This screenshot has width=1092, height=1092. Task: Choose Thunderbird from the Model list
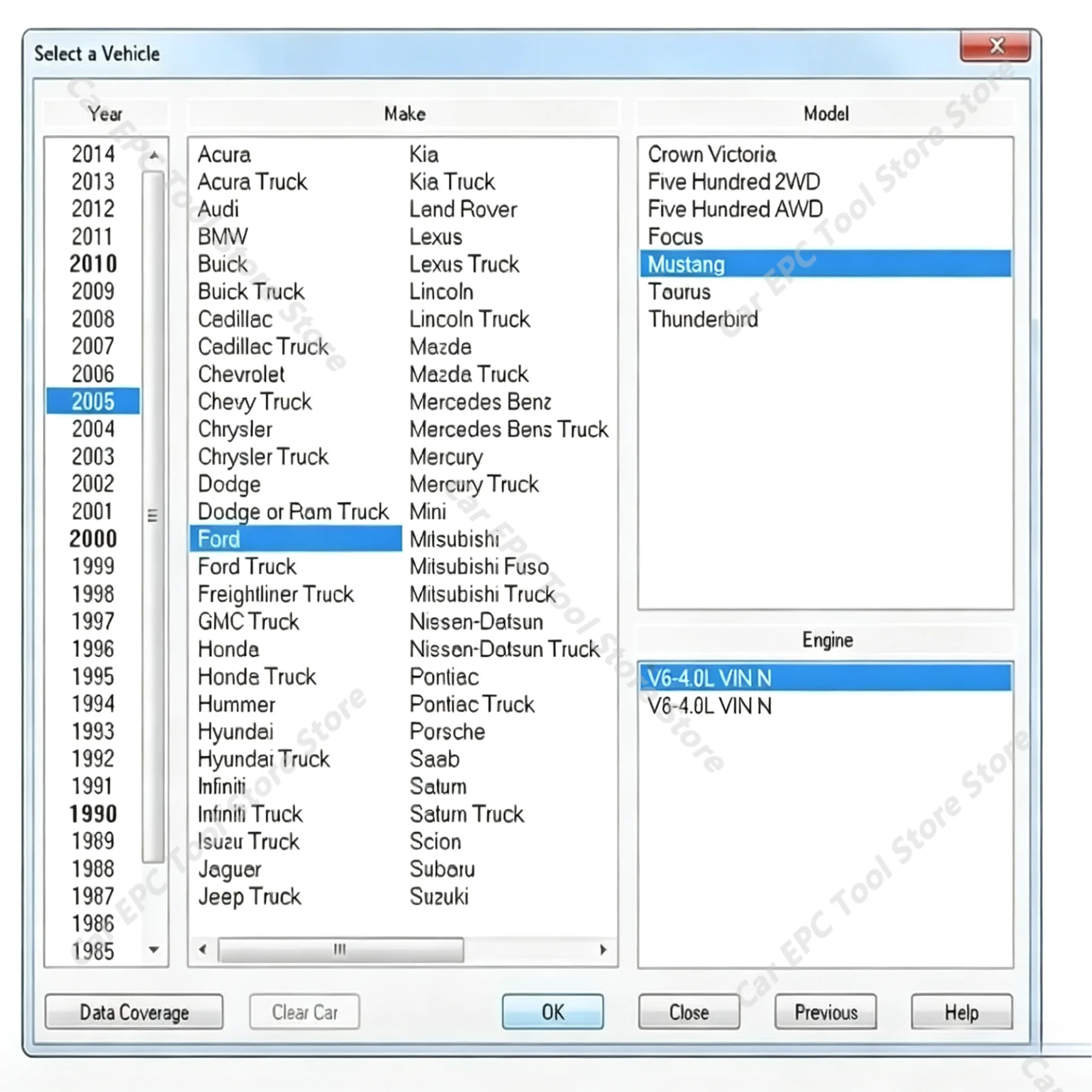click(703, 319)
